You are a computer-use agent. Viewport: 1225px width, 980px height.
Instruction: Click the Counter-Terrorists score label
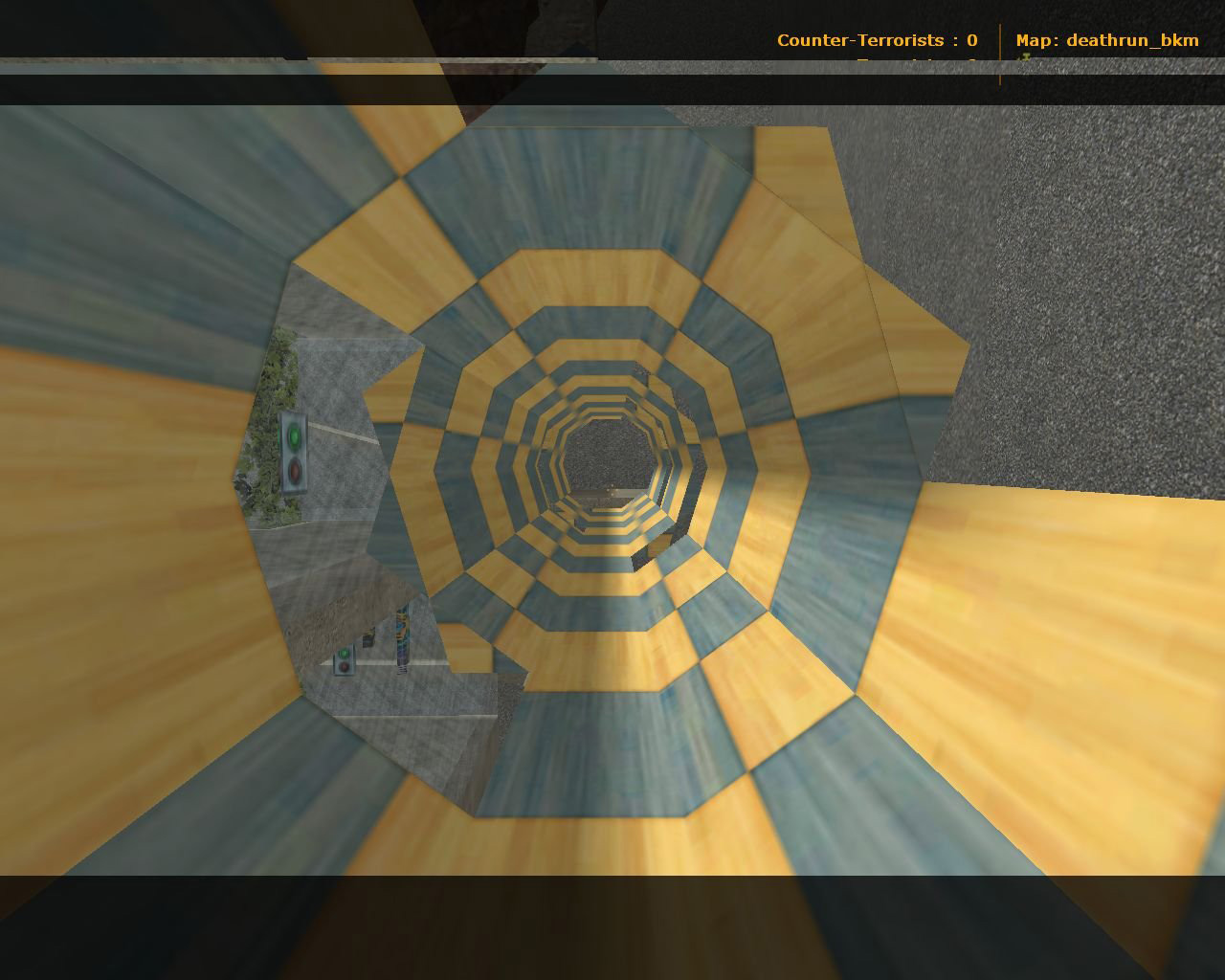pyautogui.click(x=859, y=40)
